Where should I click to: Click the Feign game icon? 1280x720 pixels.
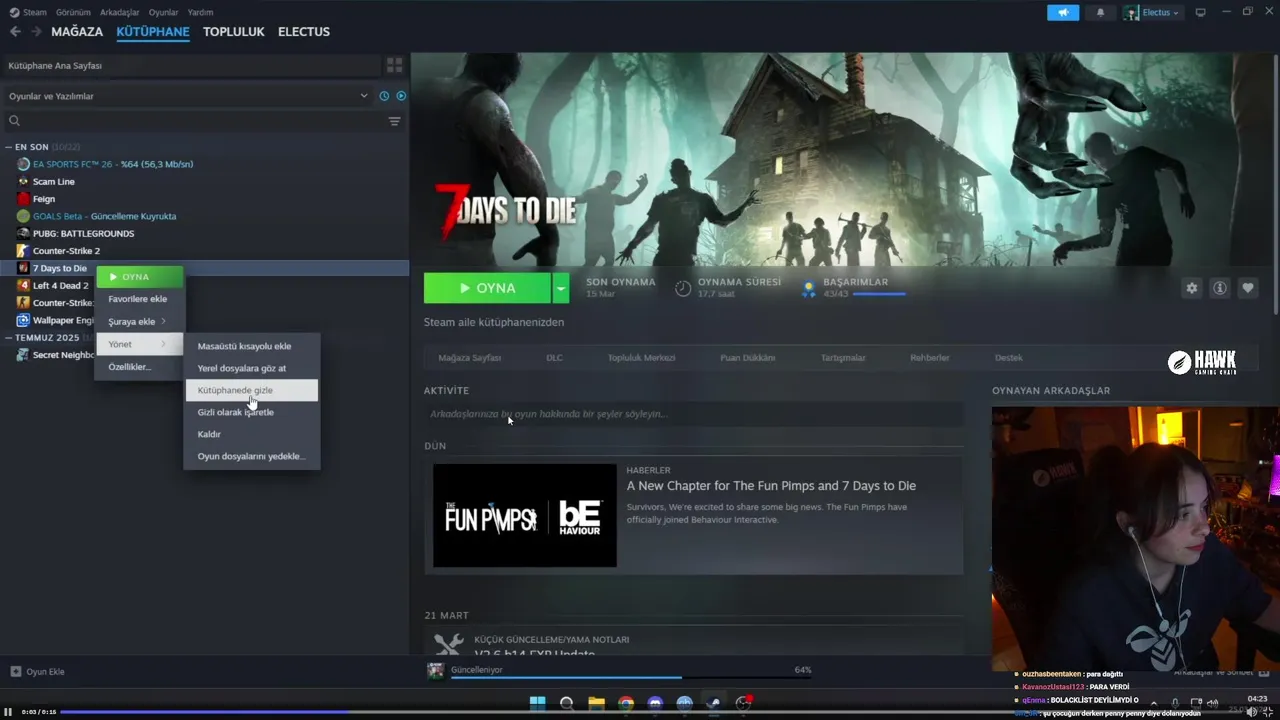click(x=23, y=199)
